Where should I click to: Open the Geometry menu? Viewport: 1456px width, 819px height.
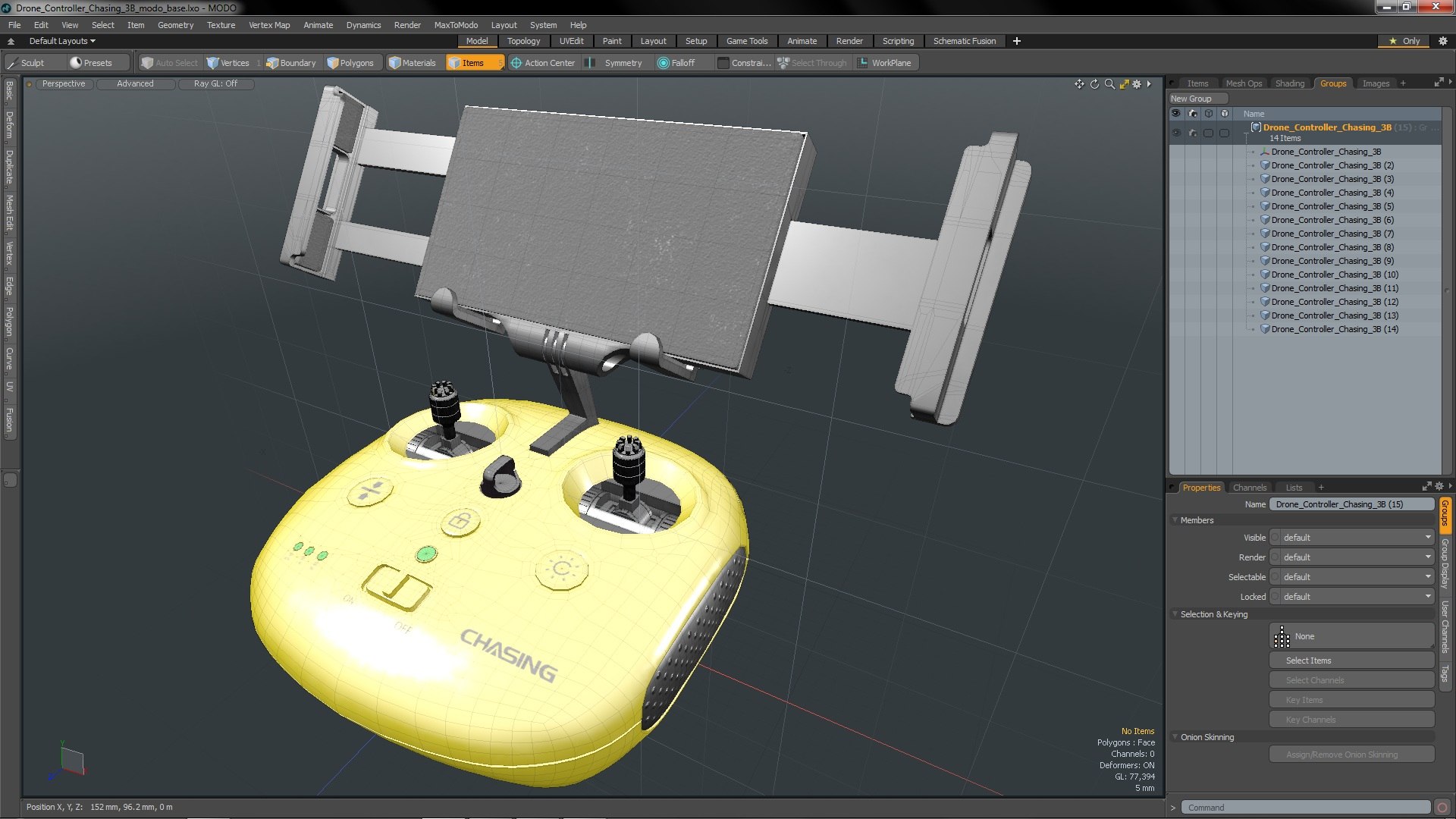[175, 25]
